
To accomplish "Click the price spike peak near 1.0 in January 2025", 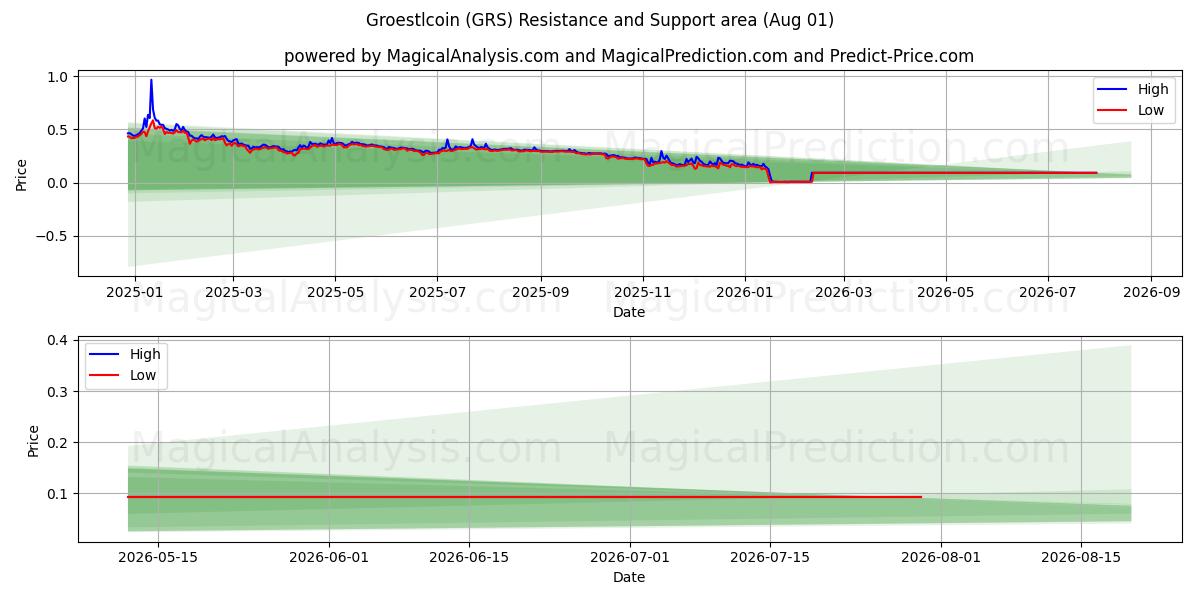I will click(x=151, y=80).
